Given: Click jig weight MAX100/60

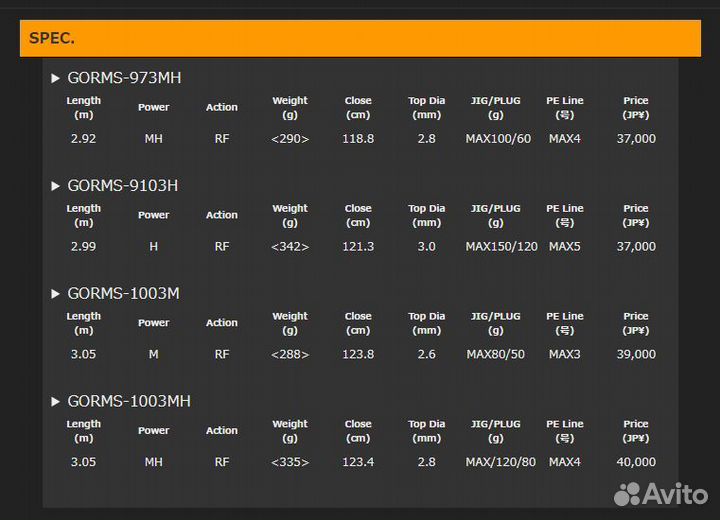Looking at the screenshot, I should 498,139.
